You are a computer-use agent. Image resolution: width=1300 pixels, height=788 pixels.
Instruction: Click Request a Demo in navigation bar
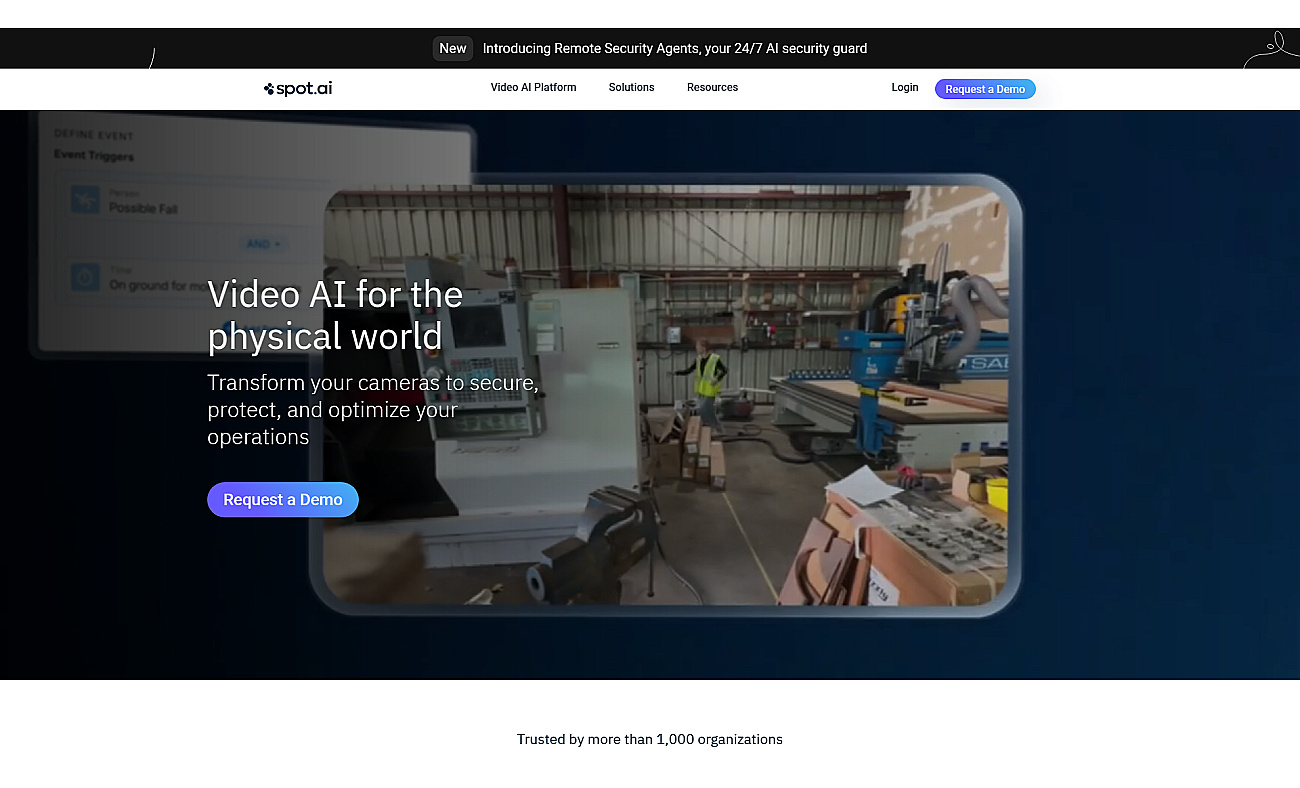pos(985,89)
